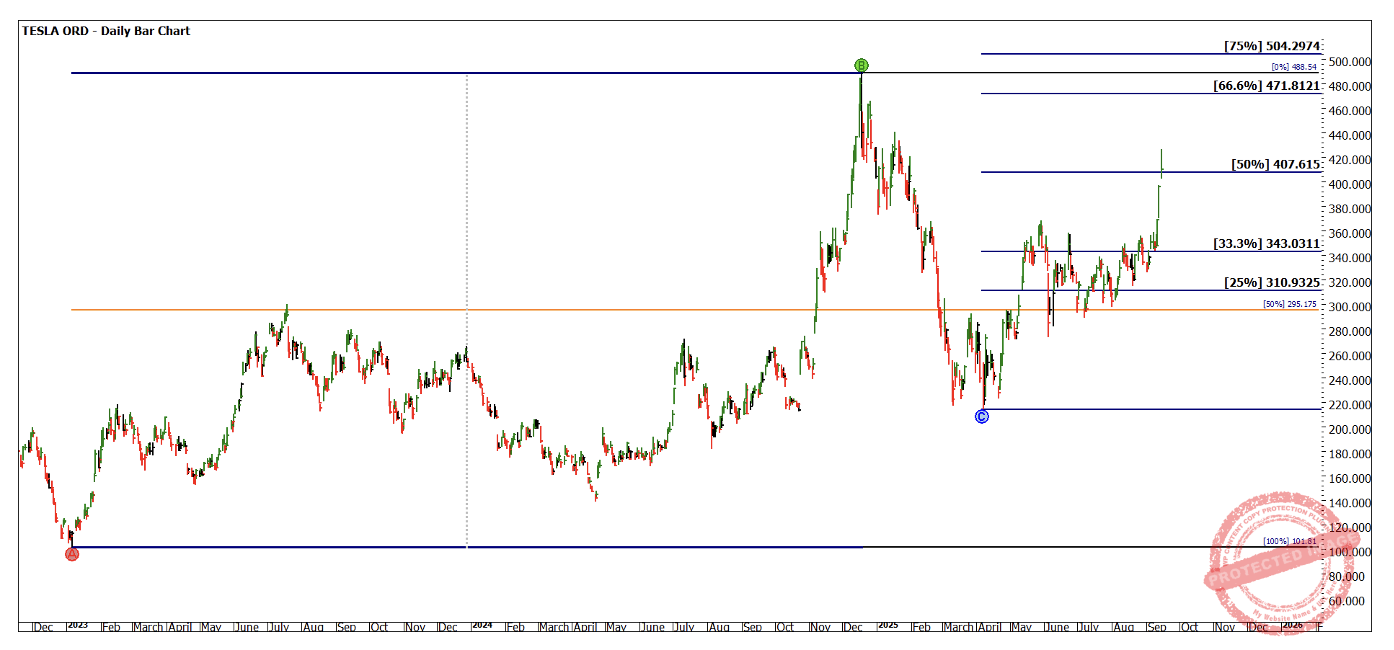Click the red point A marker
The width and height of the screenshot is (1394, 650).
point(72,554)
